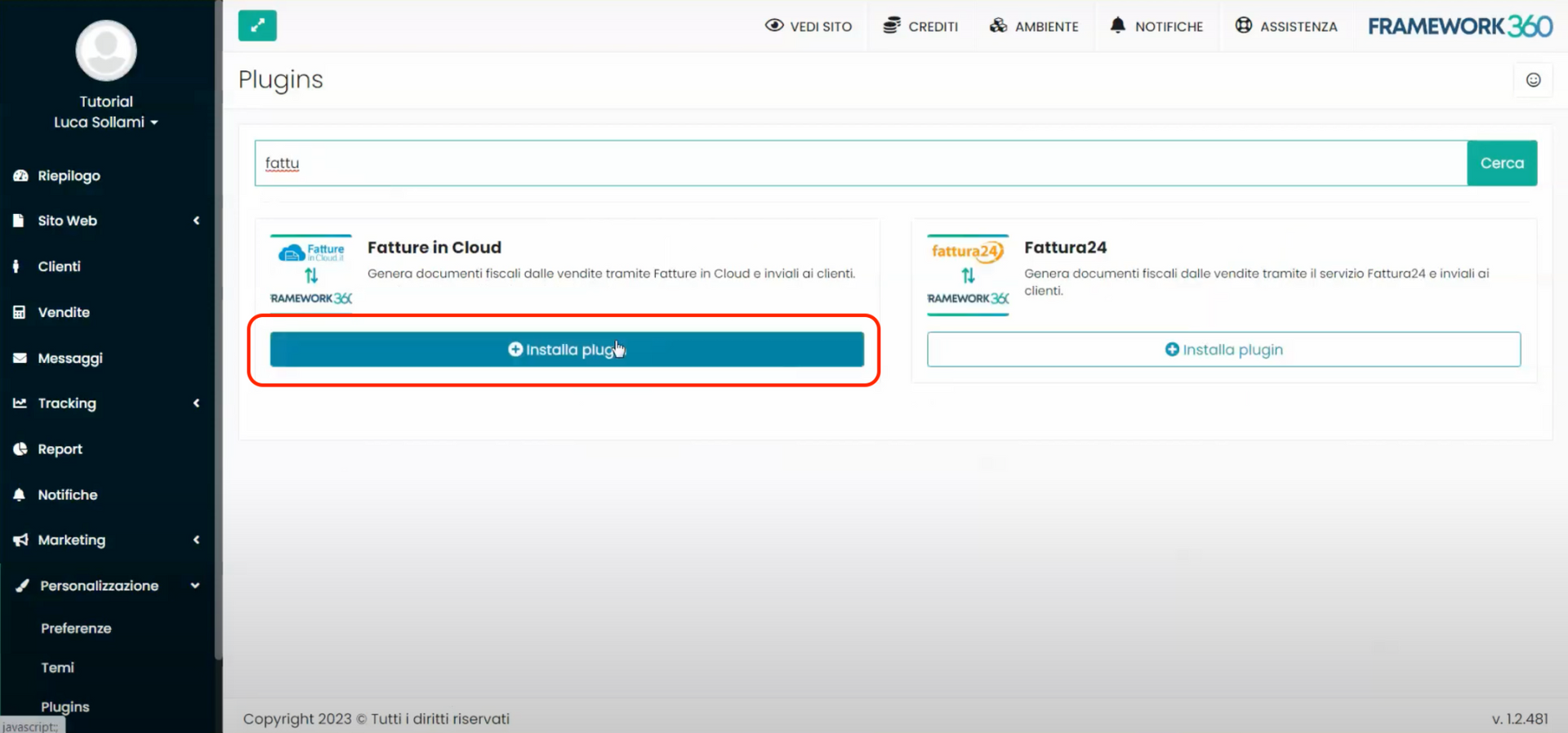Click the Tutorial label under avatar
The height and width of the screenshot is (733, 1568).
(x=106, y=101)
